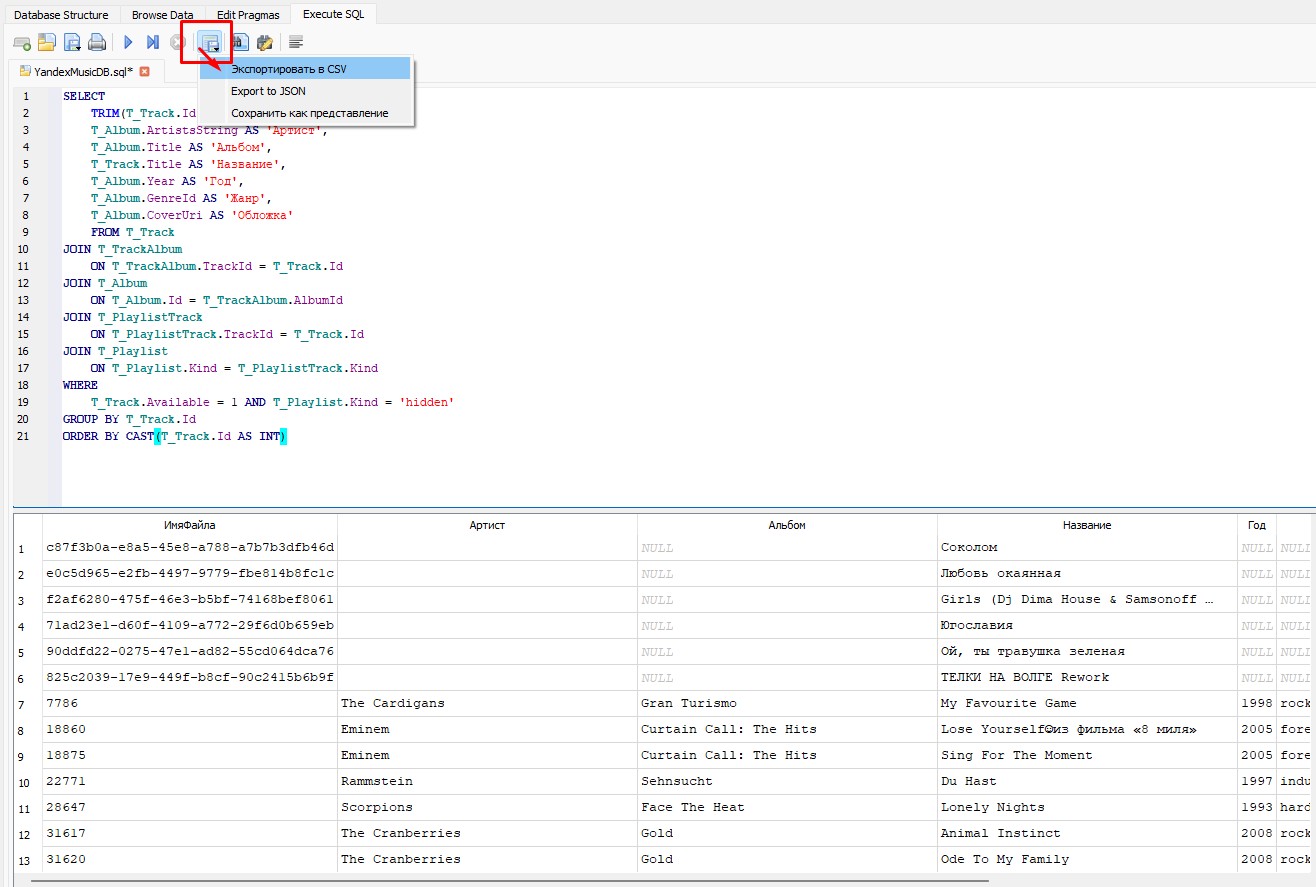Stop the running SQL execution
The height and width of the screenshot is (887, 1316).
point(177,42)
